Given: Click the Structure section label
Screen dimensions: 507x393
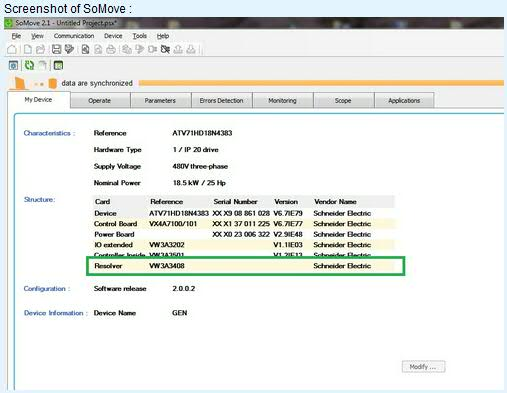Looking at the screenshot, I should pyautogui.click(x=39, y=200).
